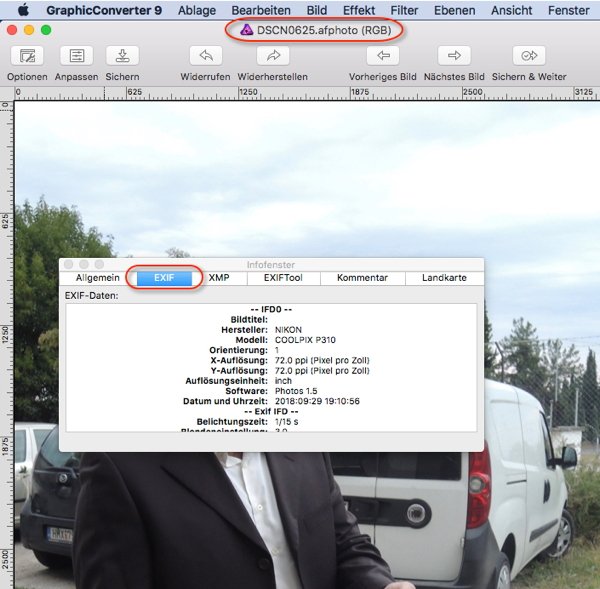The height and width of the screenshot is (589, 600).
Task: Switch to the XMP tab
Action: coord(219,278)
